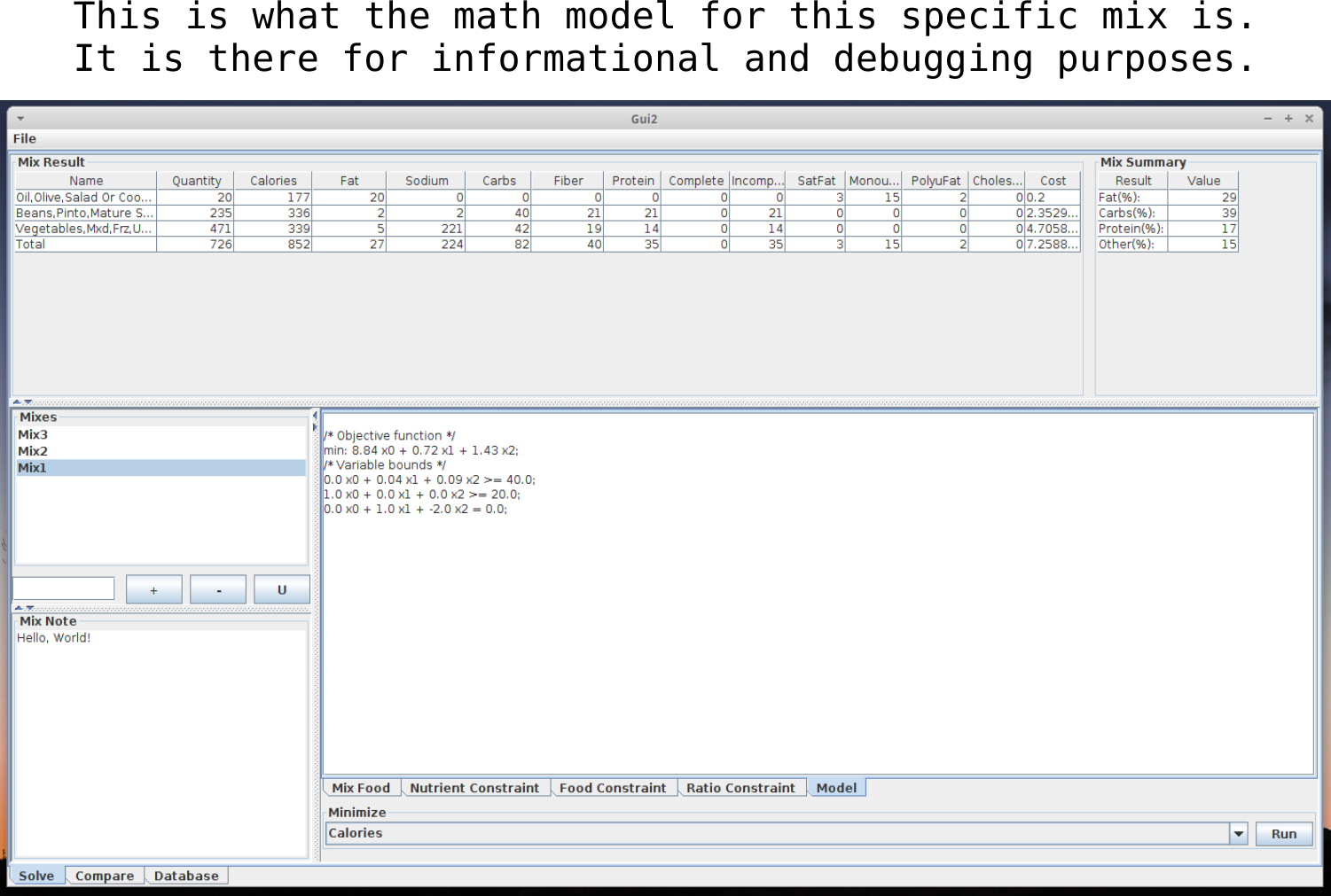Minimize the Gui2 window
1331x896 pixels.
(1268, 119)
